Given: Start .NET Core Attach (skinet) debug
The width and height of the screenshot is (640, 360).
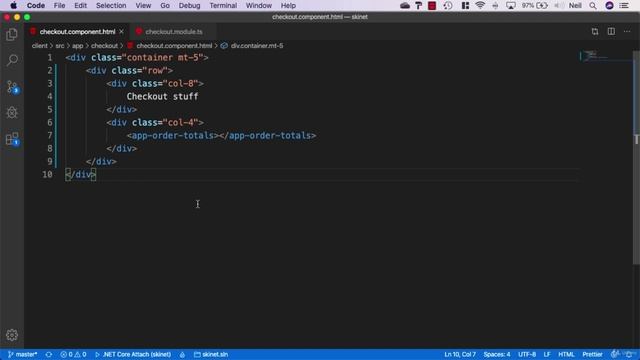Looking at the screenshot, I should pos(133,354).
